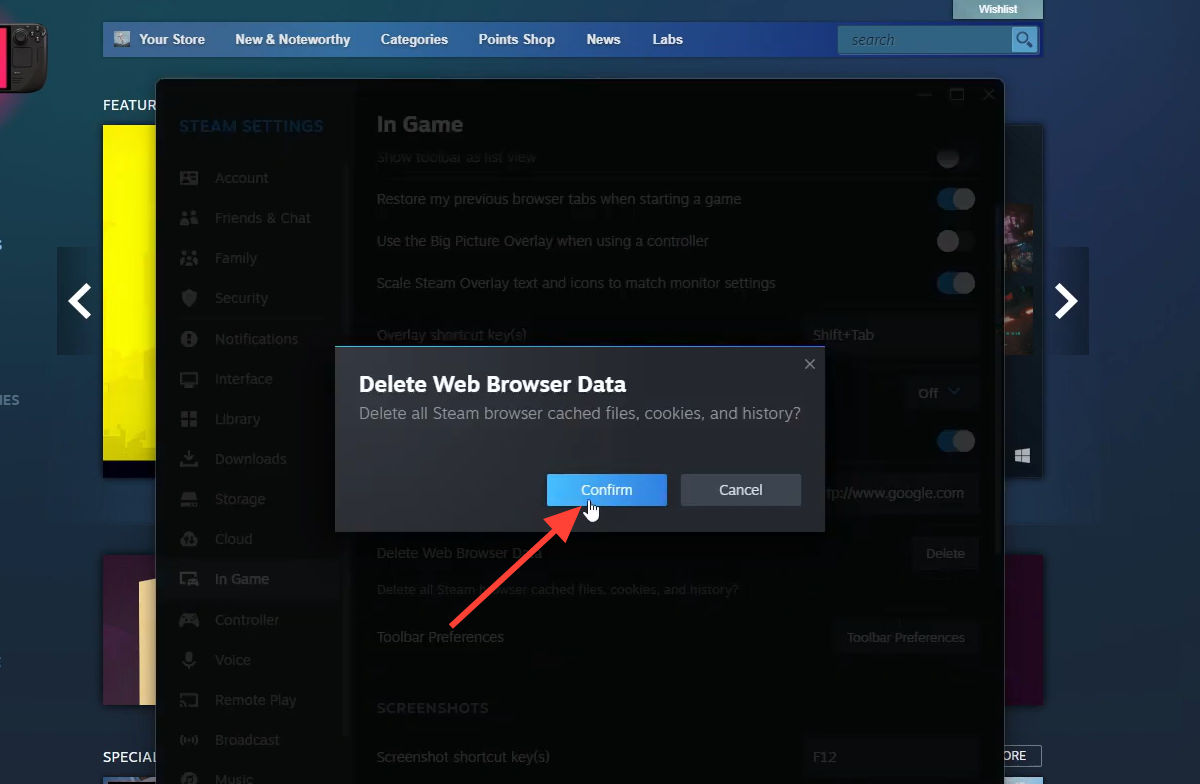Show the previous featured carousel item
Image resolution: width=1200 pixels, height=784 pixels.
(x=79, y=301)
